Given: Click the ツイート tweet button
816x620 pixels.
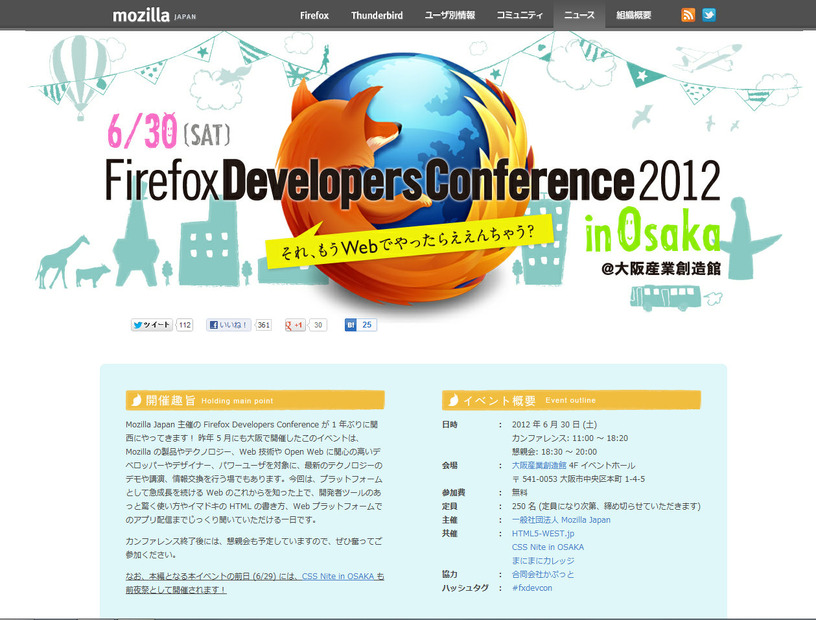Looking at the screenshot, I should [151, 325].
